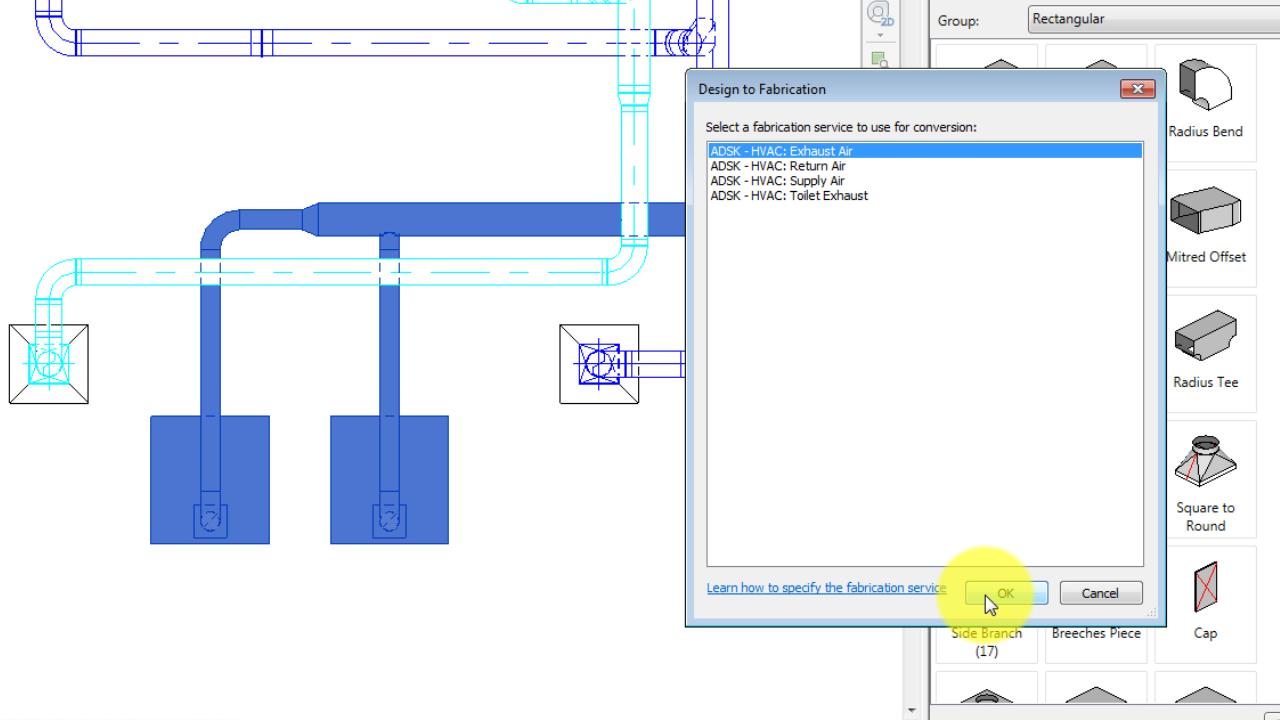Pick the Radius Tee fabrication part
The width and height of the screenshot is (1280, 720).
coord(1205,353)
